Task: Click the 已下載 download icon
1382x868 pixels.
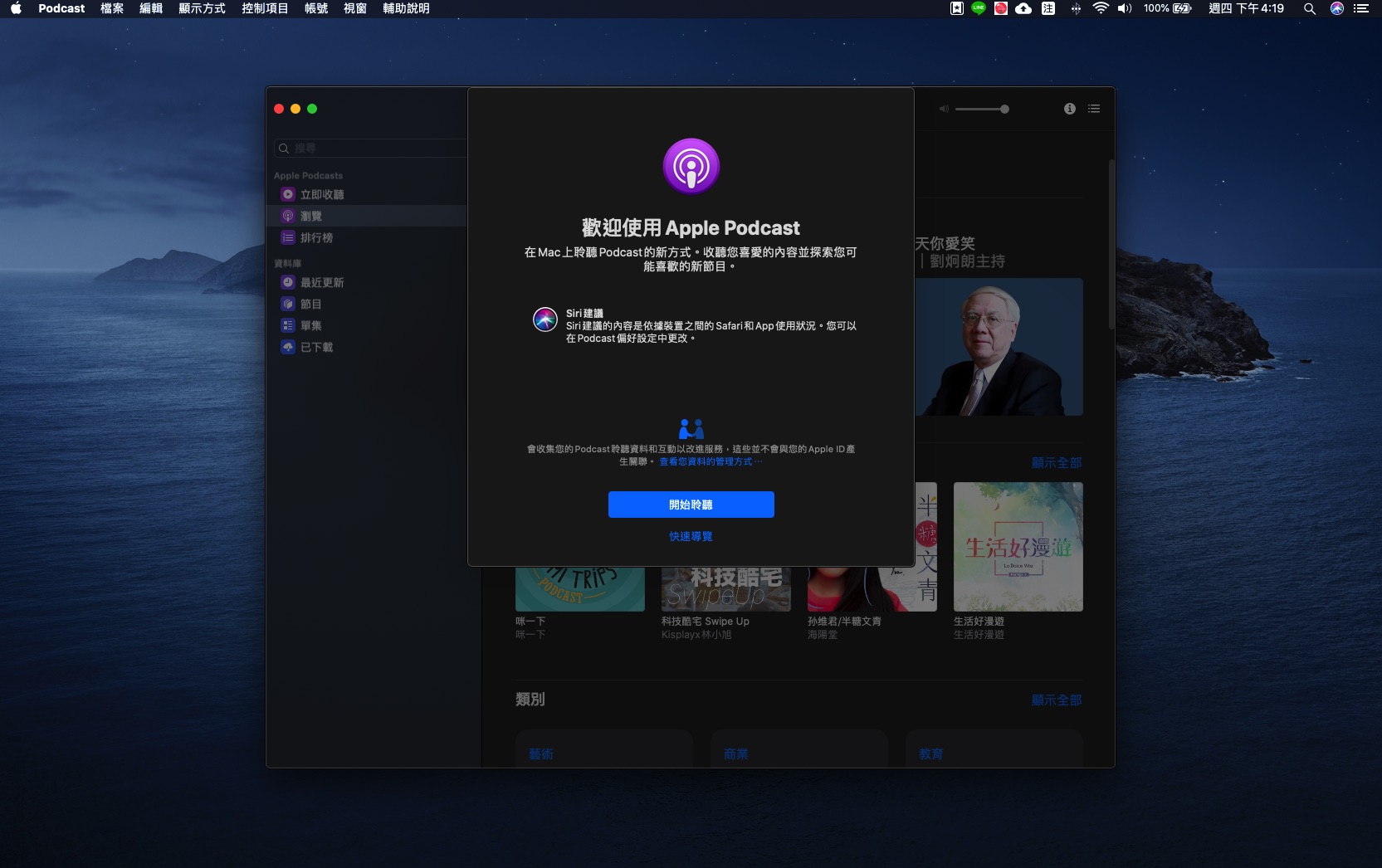Action: (288, 347)
